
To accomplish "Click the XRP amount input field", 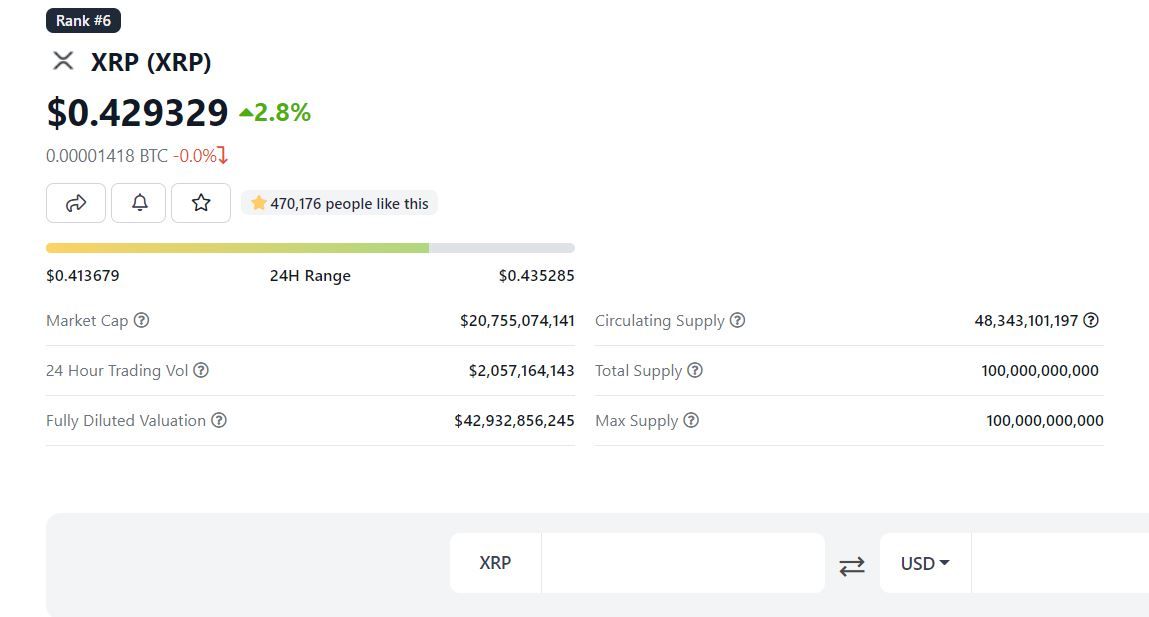I will (682, 563).
